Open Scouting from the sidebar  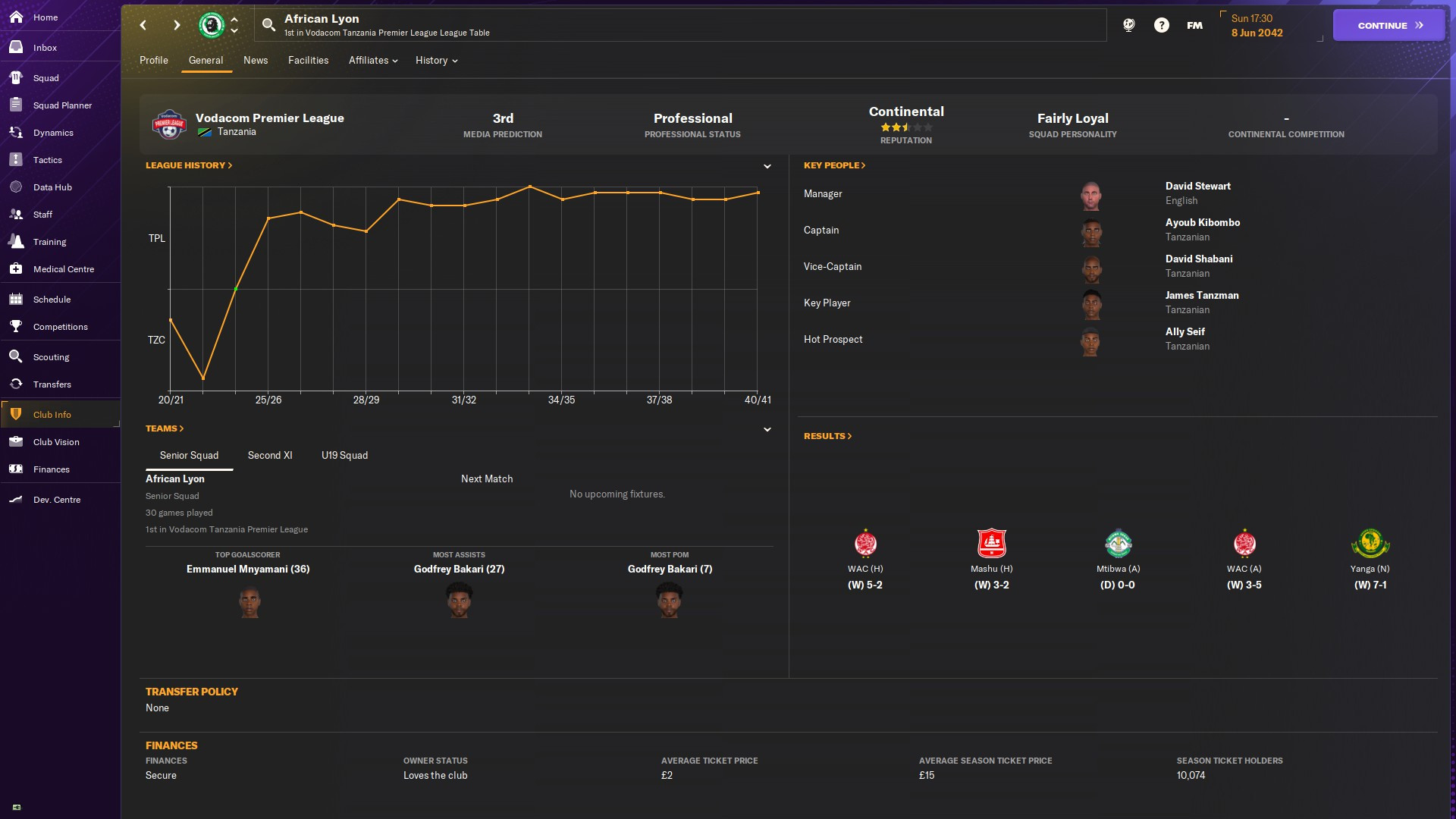51,357
